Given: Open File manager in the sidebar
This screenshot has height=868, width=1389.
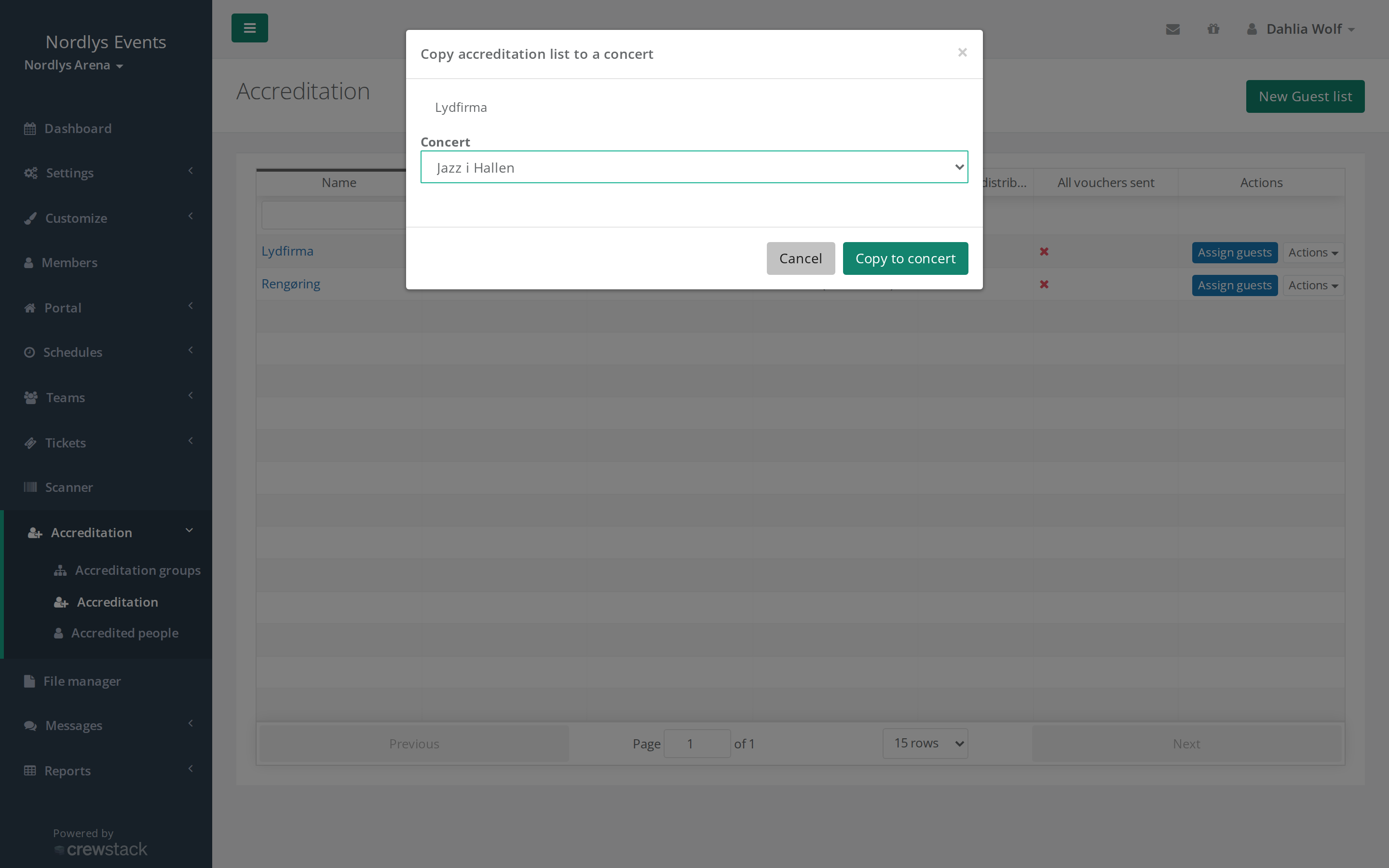Looking at the screenshot, I should 106,681.
